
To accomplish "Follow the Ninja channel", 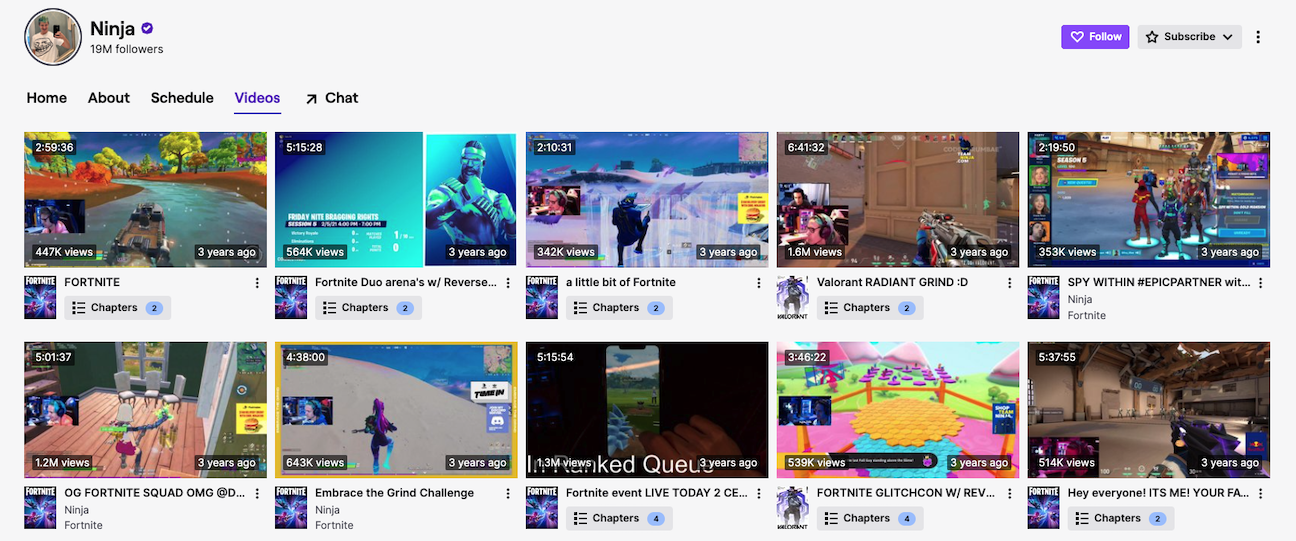I will pyautogui.click(x=1095, y=37).
